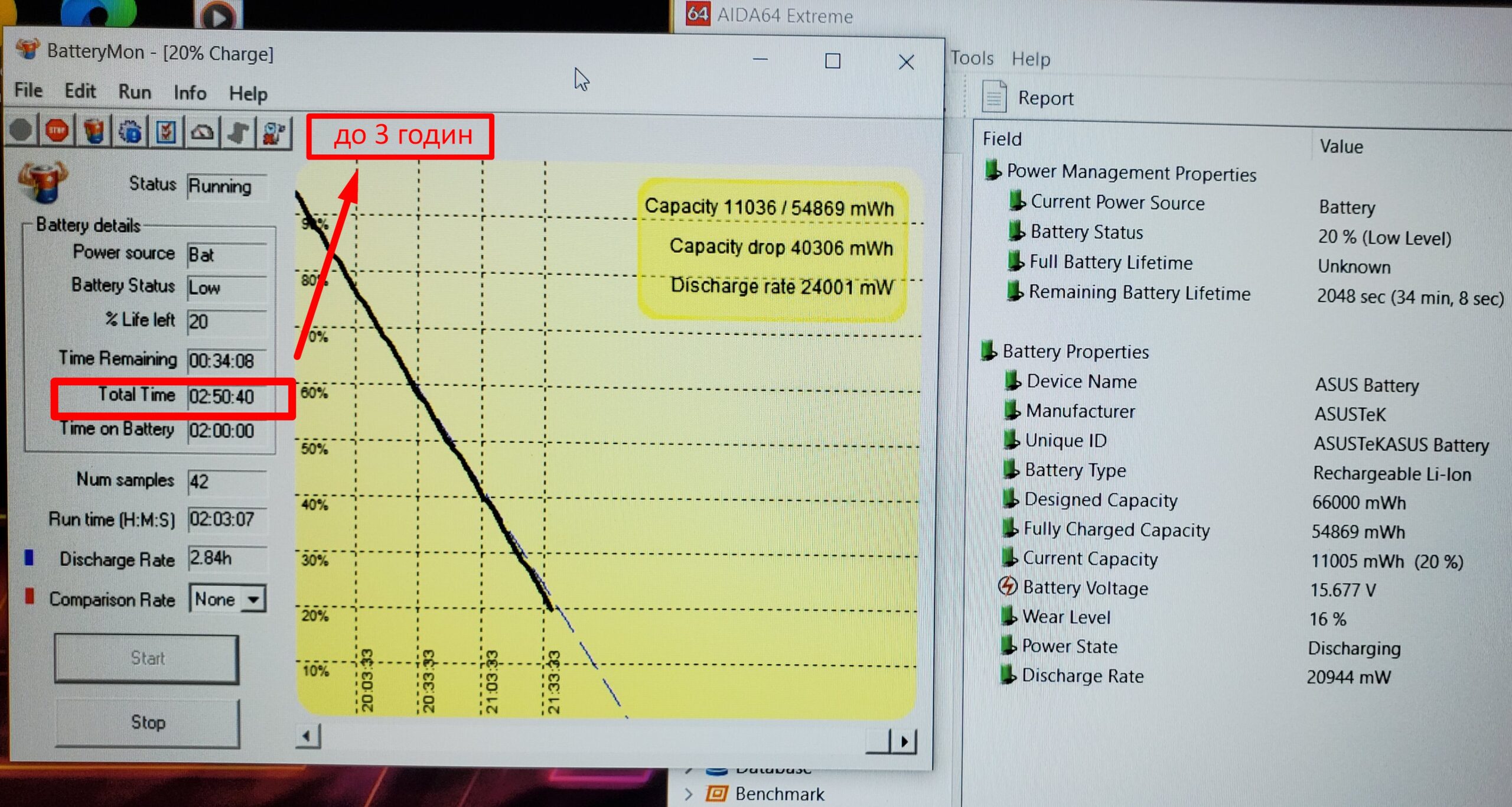Click the clock and ribbon toolbar icon
Viewport: 1512px width, 807px height.
(275, 133)
